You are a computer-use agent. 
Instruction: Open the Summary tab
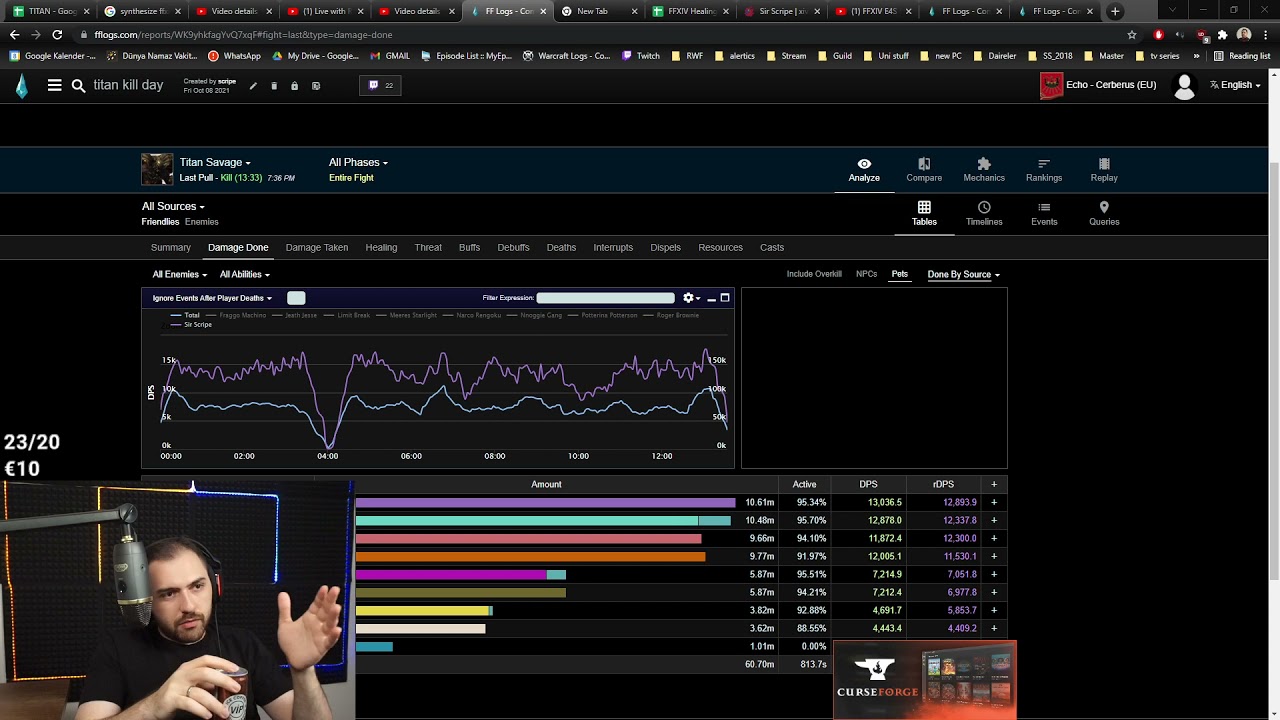coord(171,247)
